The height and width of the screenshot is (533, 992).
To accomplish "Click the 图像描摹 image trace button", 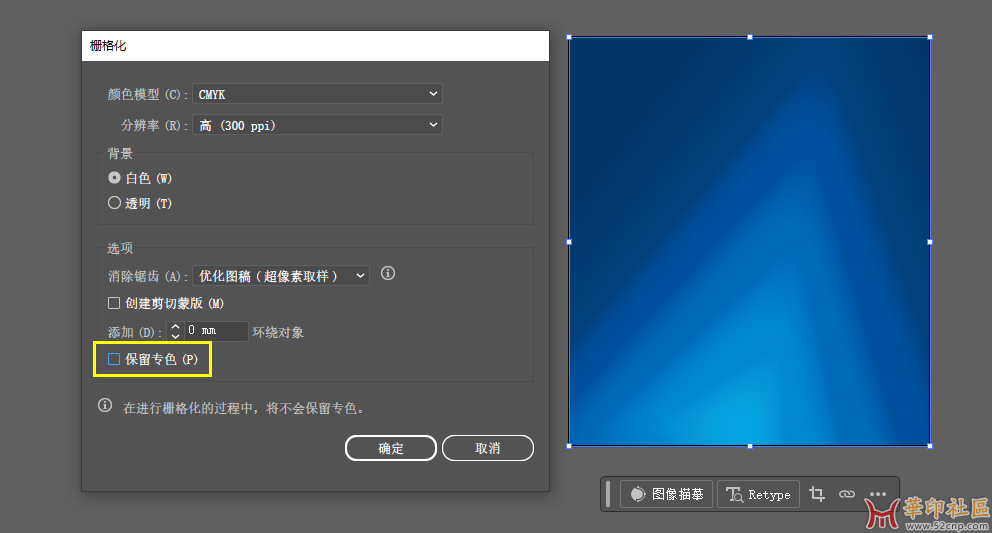I will point(667,494).
